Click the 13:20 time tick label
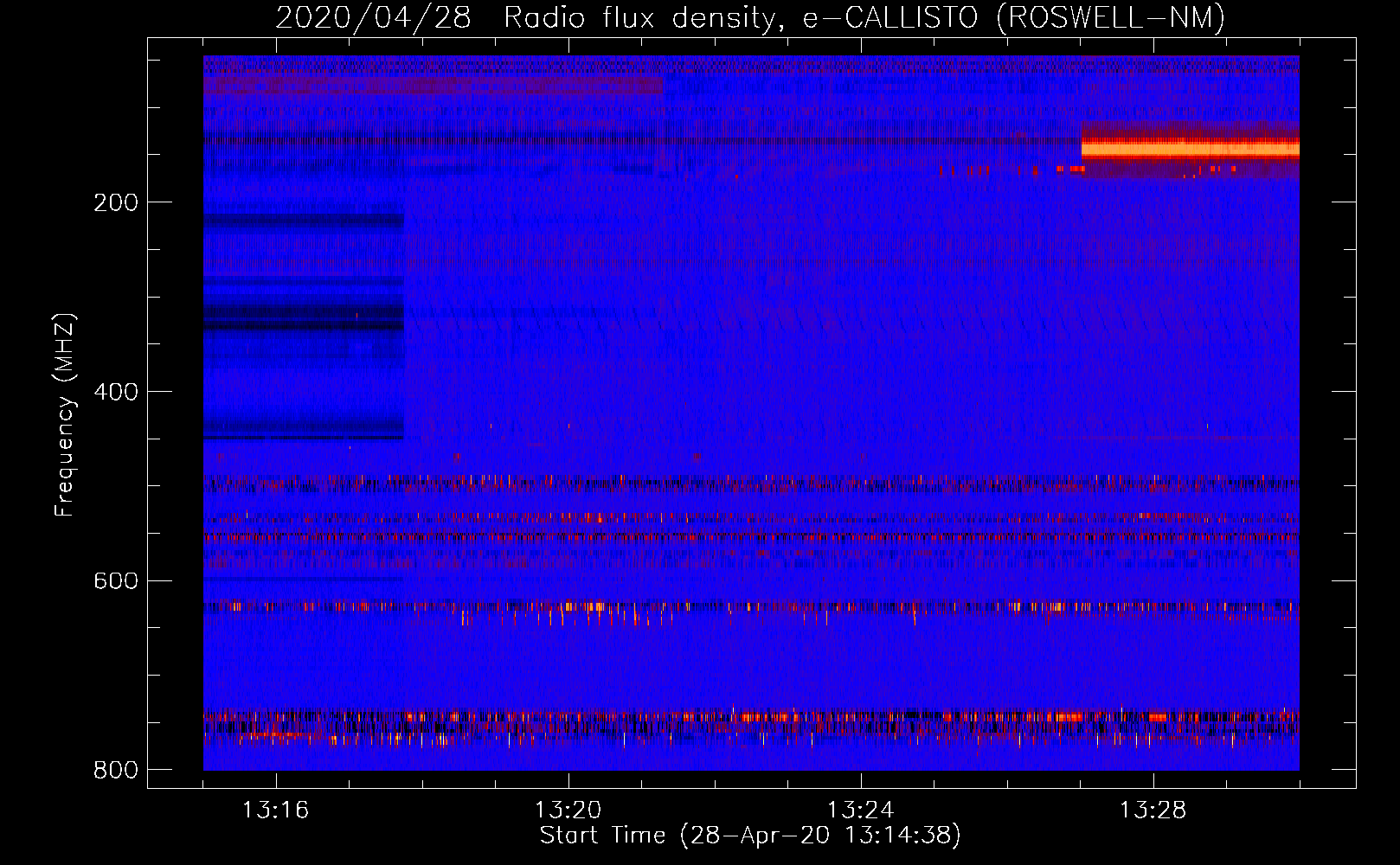The width and height of the screenshot is (1400, 865). coord(568,811)
